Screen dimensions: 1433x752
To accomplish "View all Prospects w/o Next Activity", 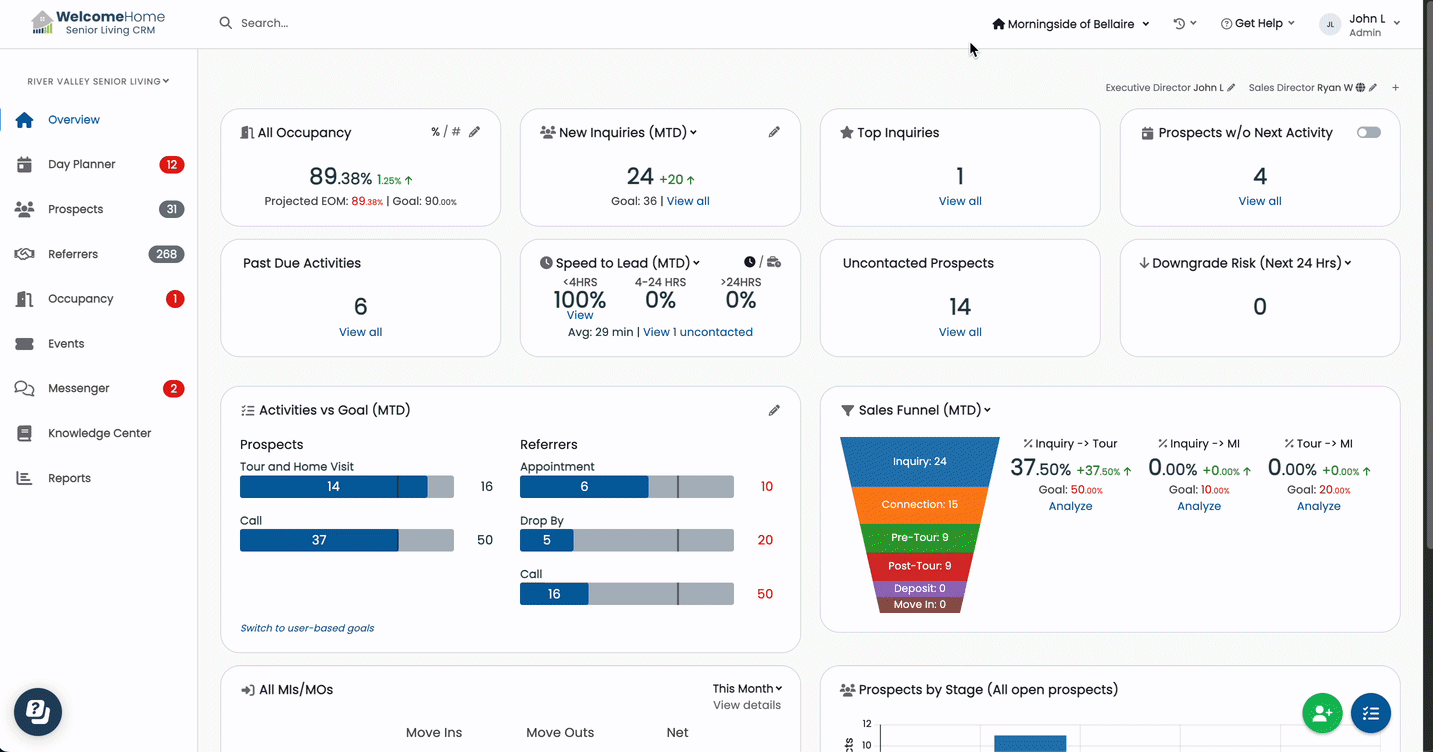I will (x=1260, y=201).
